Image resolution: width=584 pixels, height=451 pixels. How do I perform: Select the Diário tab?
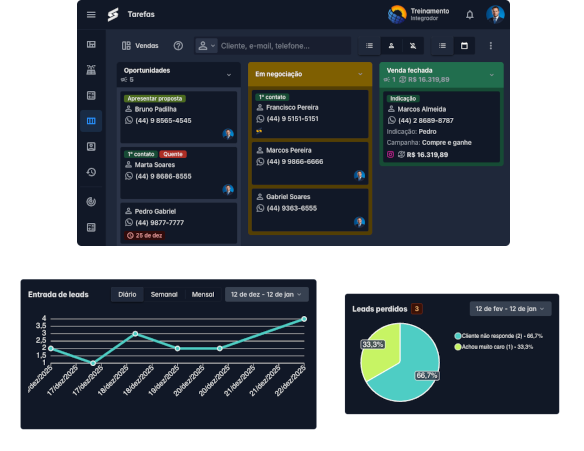click(x=127, y=295)
